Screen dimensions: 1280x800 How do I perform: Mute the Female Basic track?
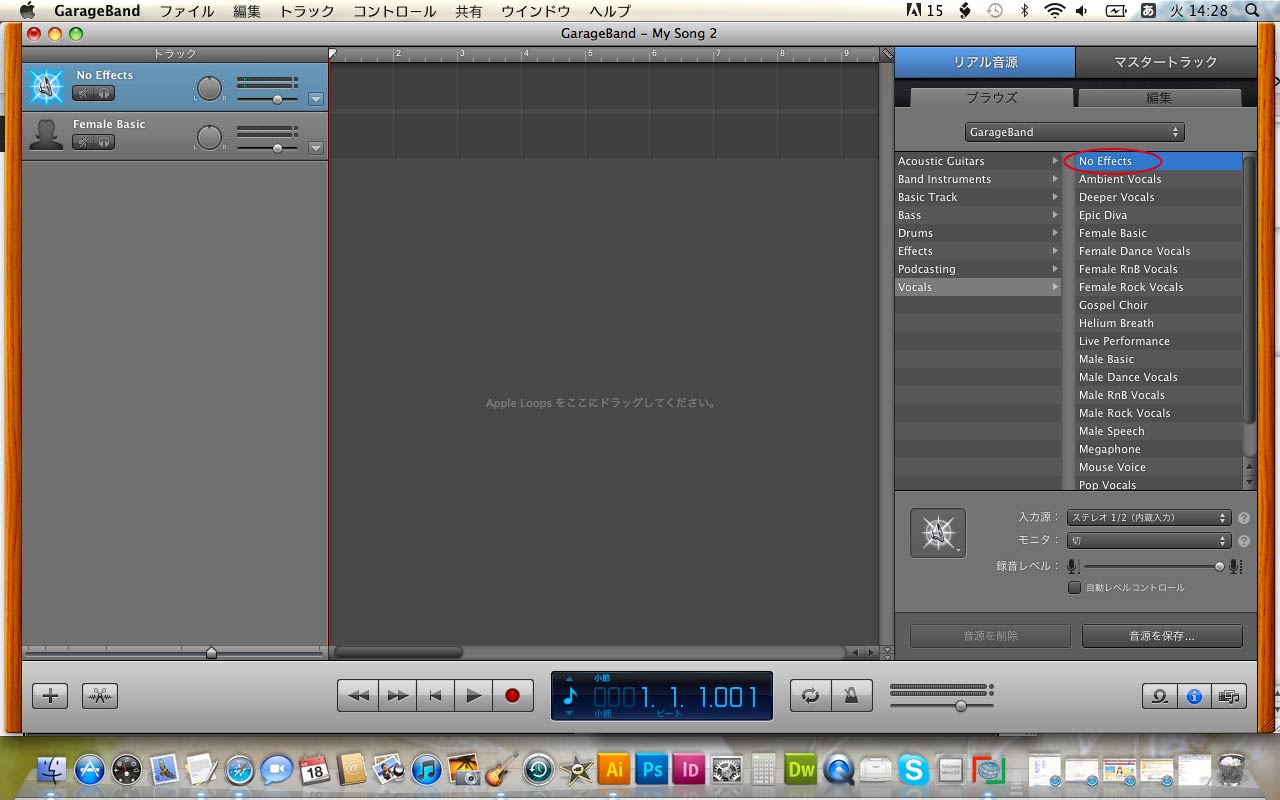click(x=83, y=142)
